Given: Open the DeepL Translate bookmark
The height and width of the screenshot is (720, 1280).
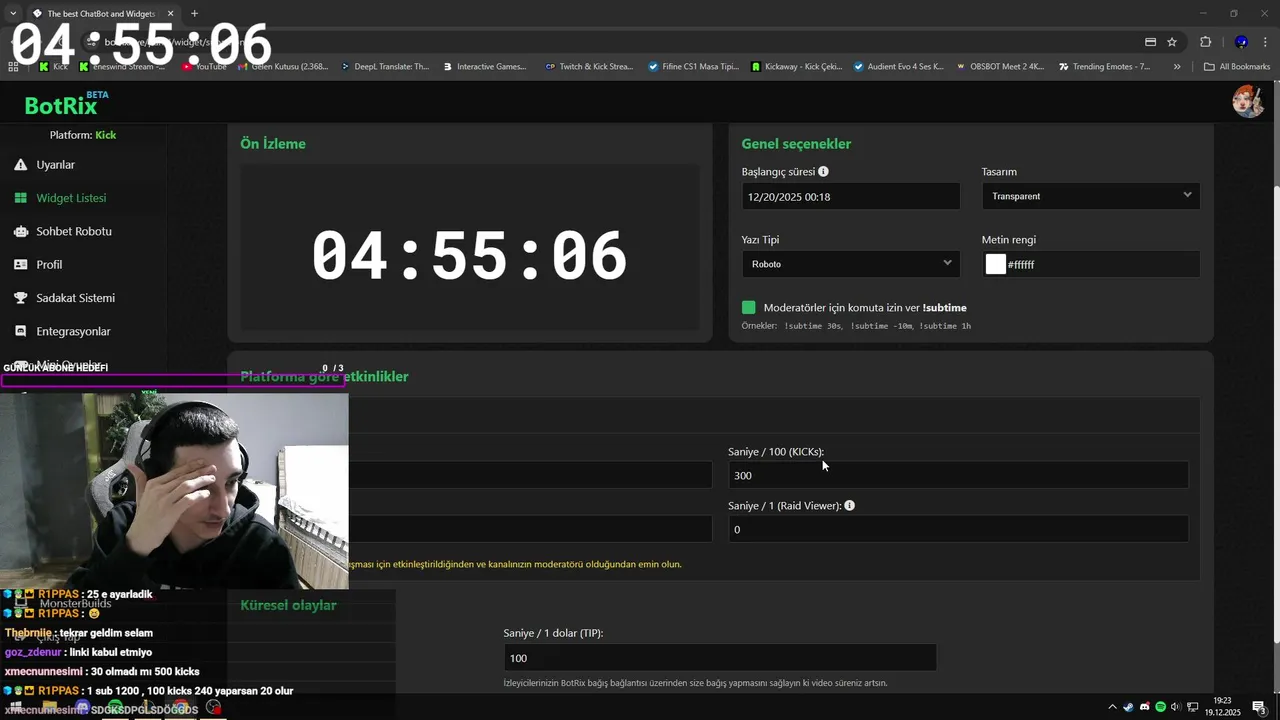Looking at the screenshot, I should [x=384, y=67].
